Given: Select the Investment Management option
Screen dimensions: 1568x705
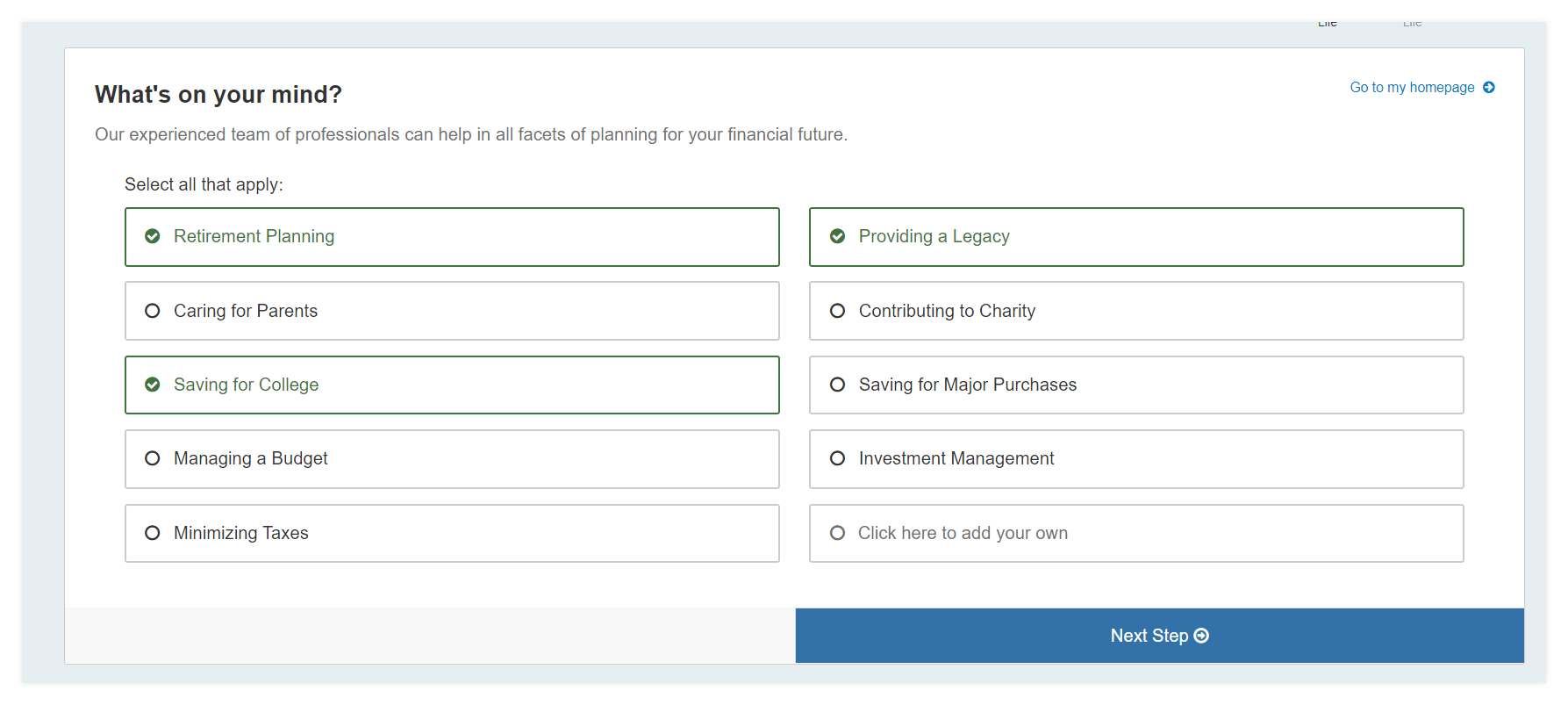Looking at the screenshot, I should coord(1136,459).
